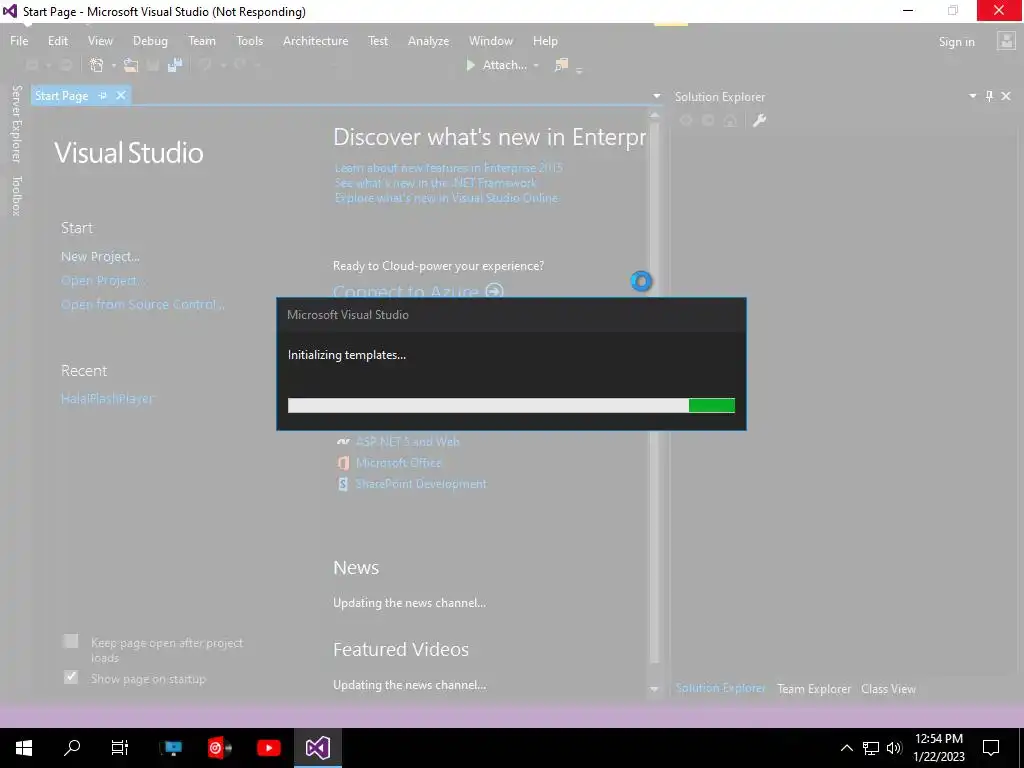Open the Test menu

377,40
